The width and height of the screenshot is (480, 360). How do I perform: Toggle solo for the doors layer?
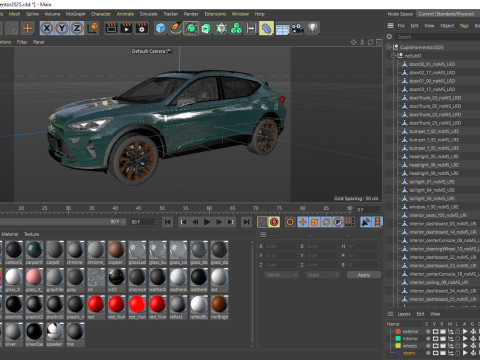(x=428, y=353)
